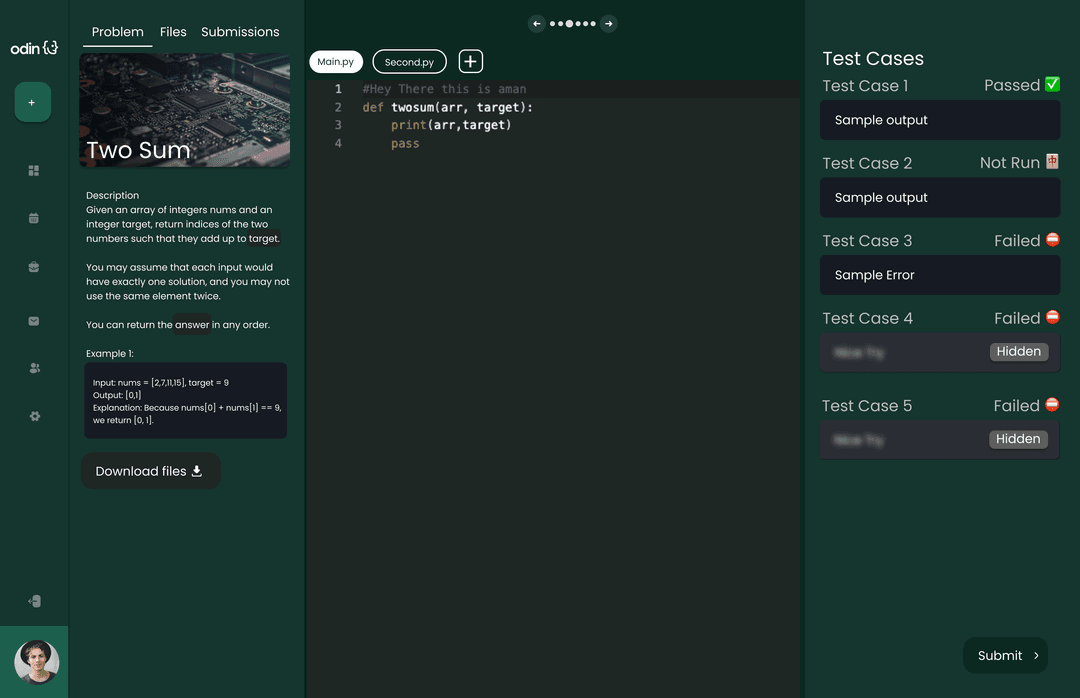Reveal Test Case 5 Hidden output
The height and width of the screenshot is (698, 1080).
click(1018, 439)
